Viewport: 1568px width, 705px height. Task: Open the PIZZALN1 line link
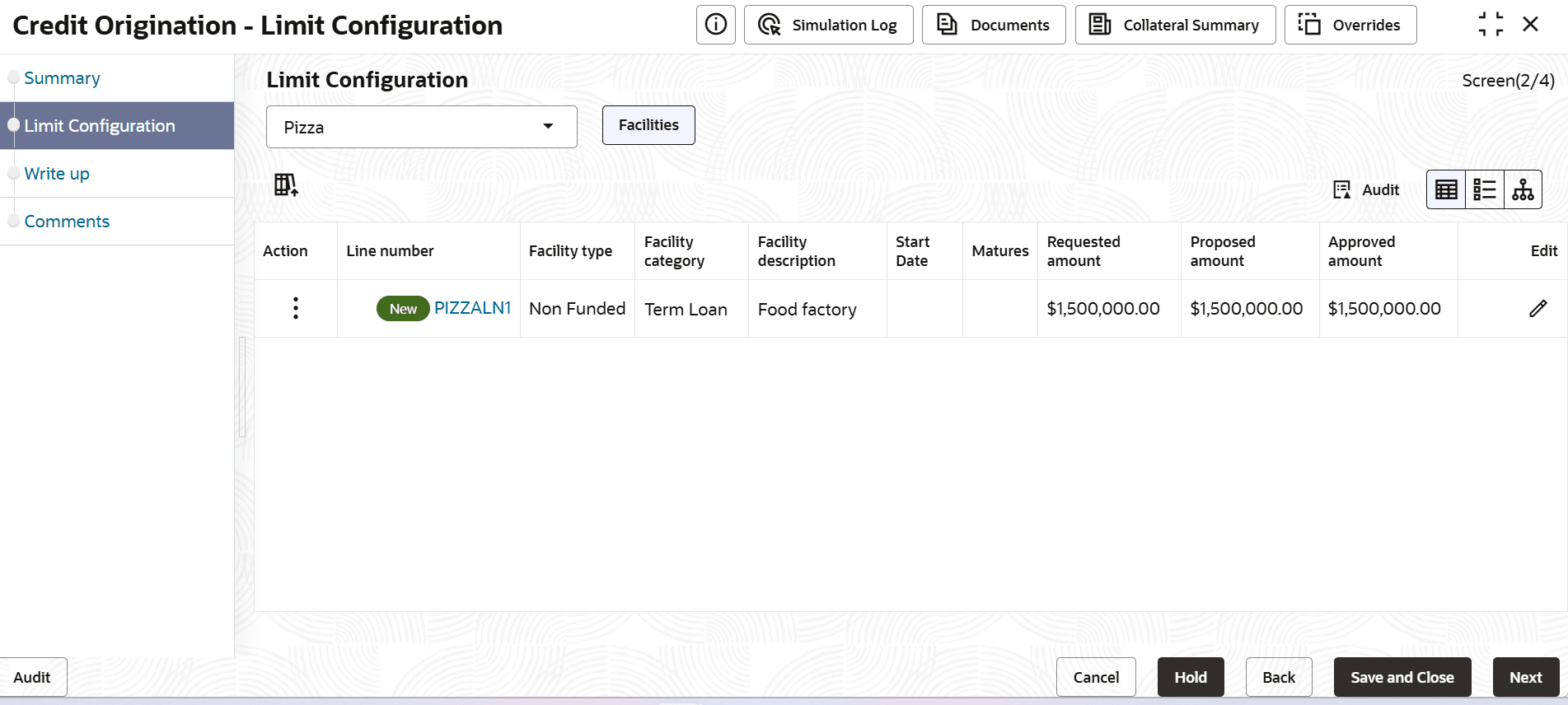472,308
